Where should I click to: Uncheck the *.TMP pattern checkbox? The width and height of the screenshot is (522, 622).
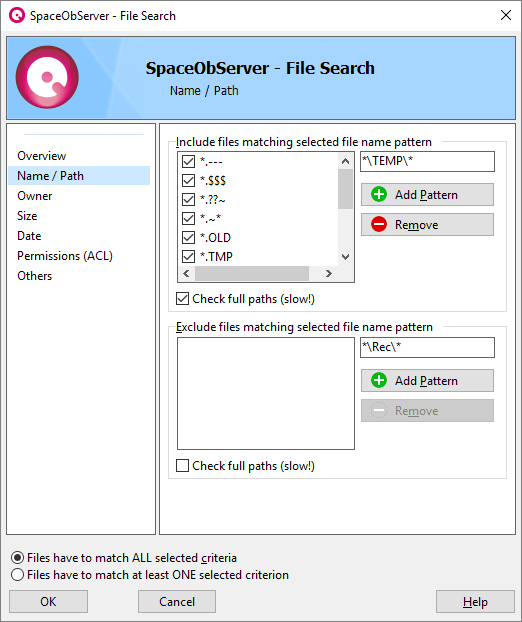(188, 257)
